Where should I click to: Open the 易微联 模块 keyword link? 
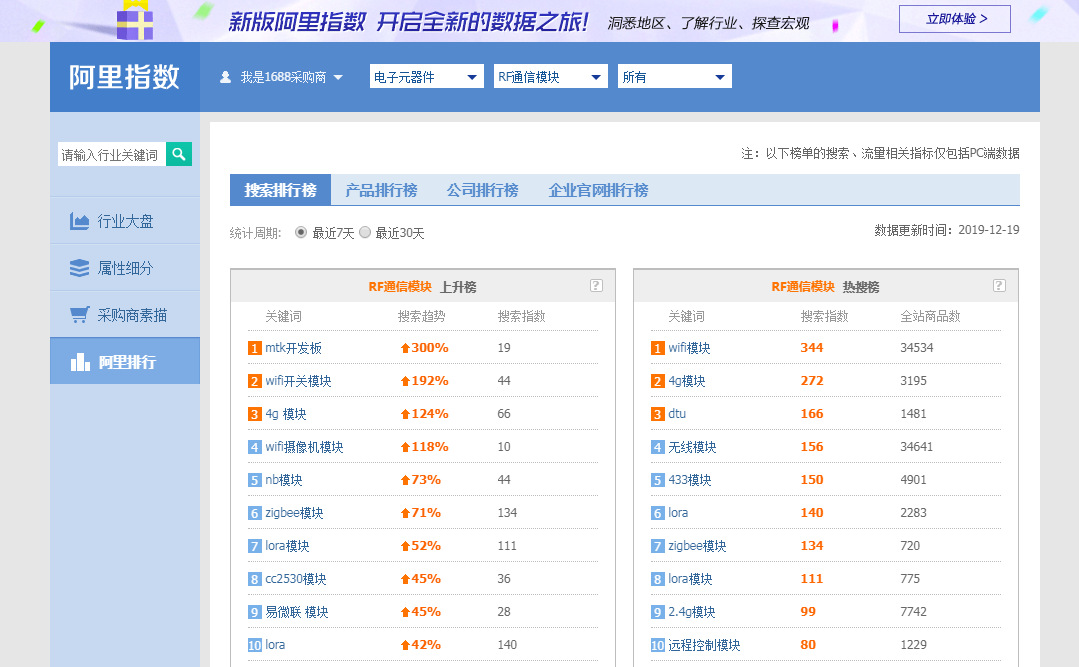click(x=297, y=612)
